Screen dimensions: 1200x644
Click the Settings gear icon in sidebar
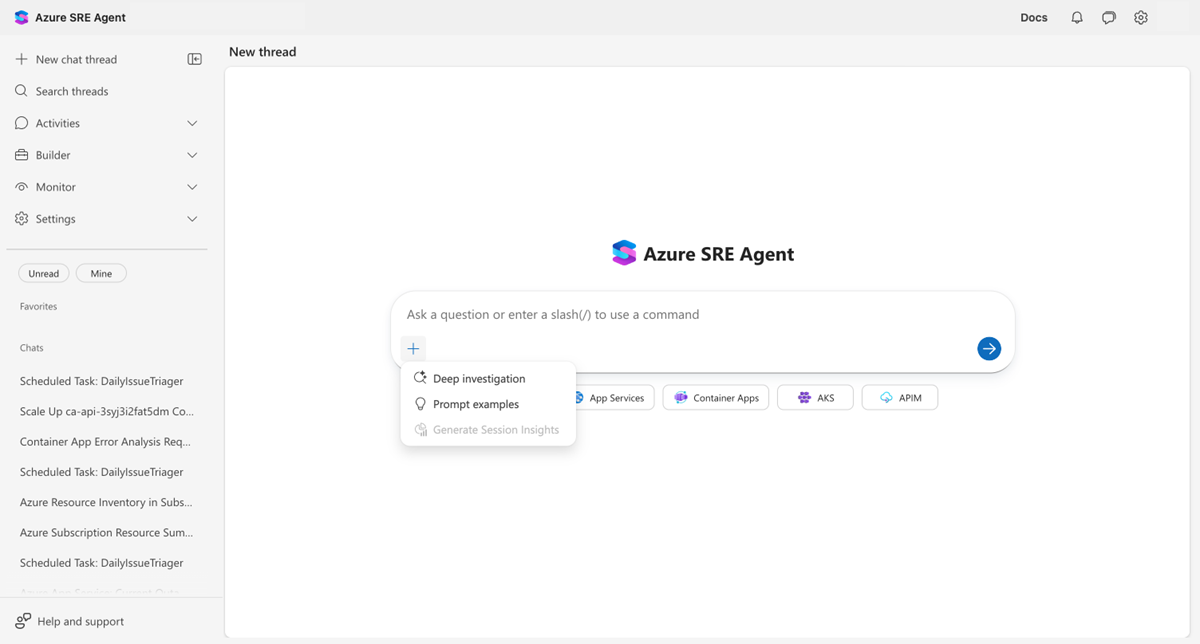click(x=22, y=219)
